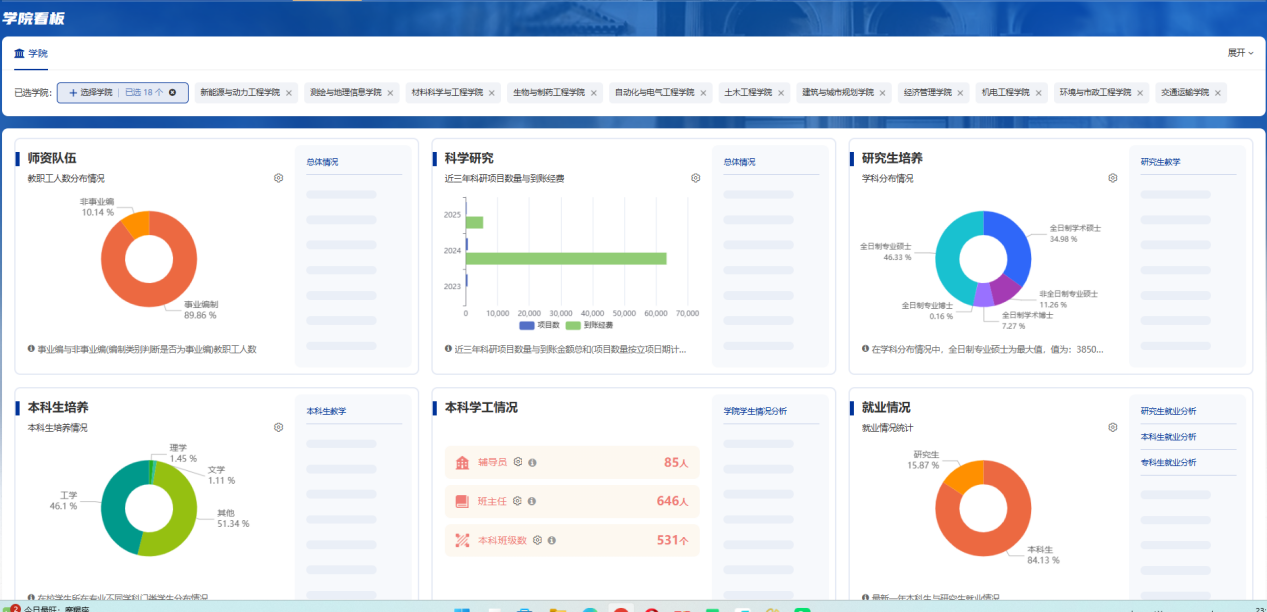1267x612 pixels.
Task: Switch to the 学院 tab
Action: point(31,53)
